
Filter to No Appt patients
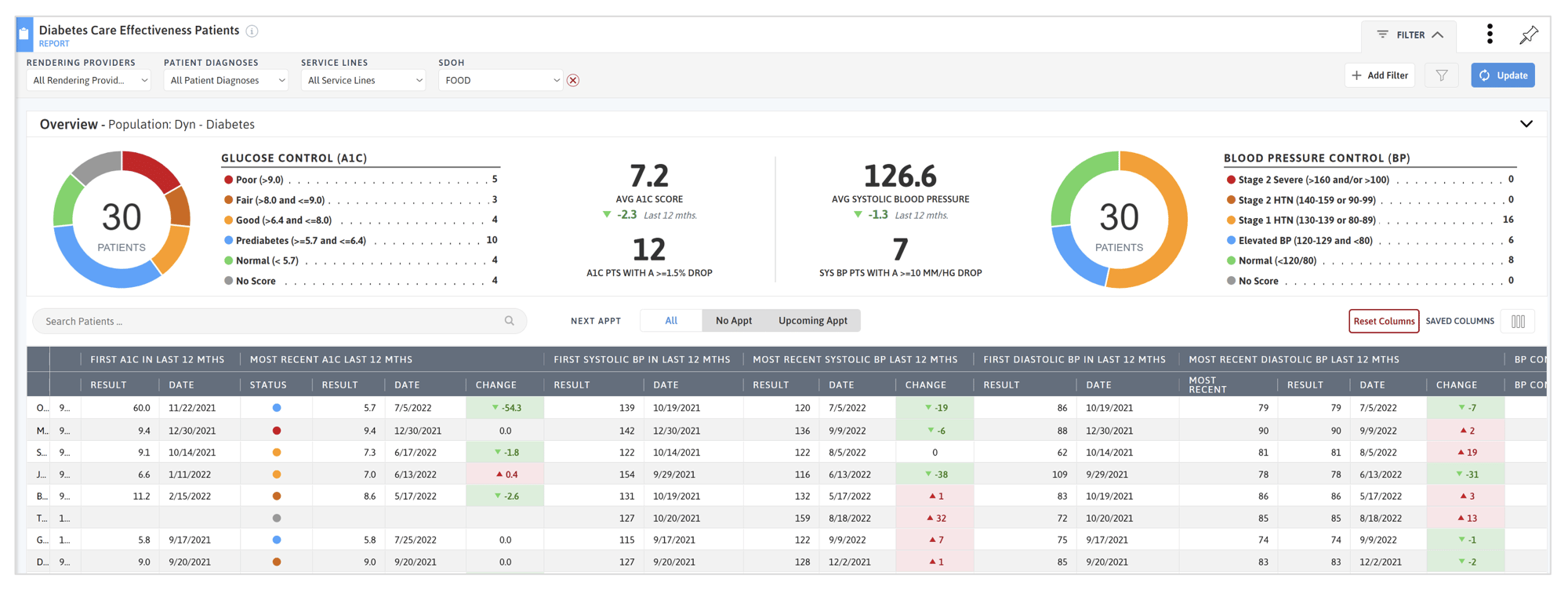[733, 321]
